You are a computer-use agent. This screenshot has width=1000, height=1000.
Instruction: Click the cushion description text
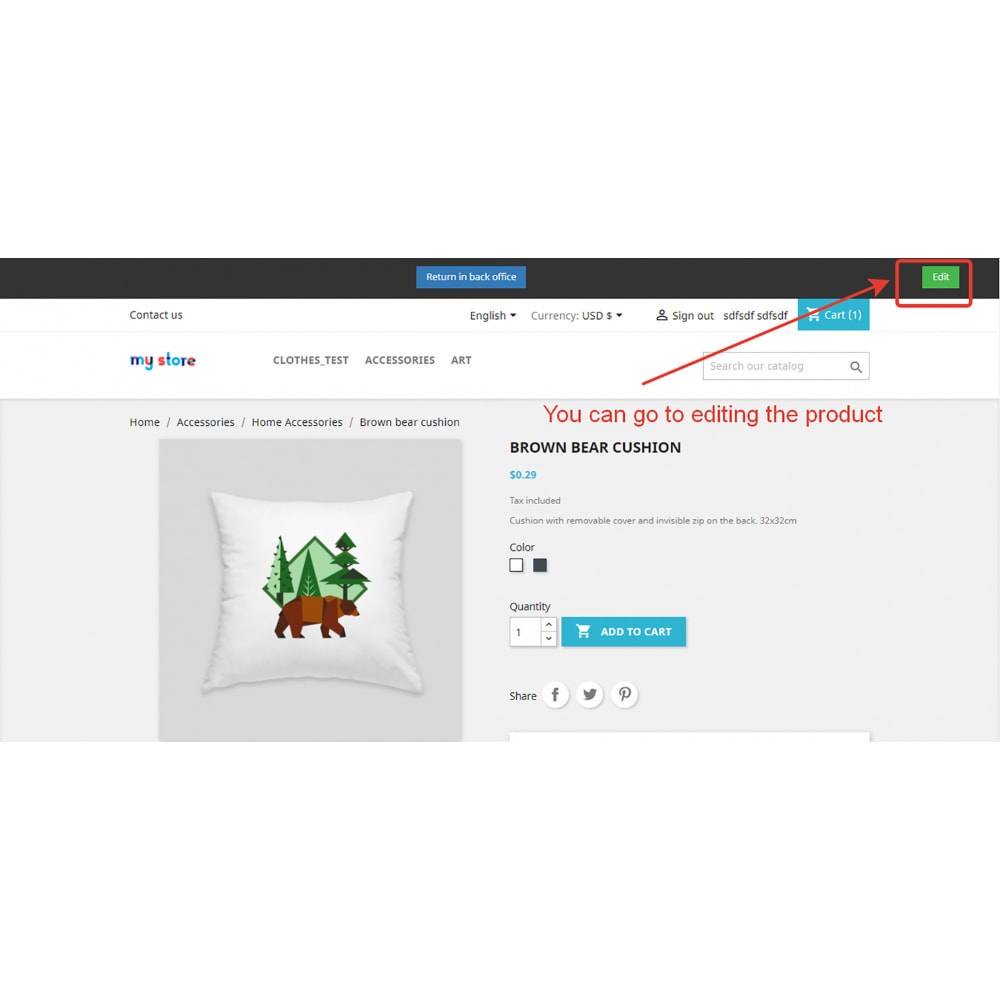[x=652, y=520]
